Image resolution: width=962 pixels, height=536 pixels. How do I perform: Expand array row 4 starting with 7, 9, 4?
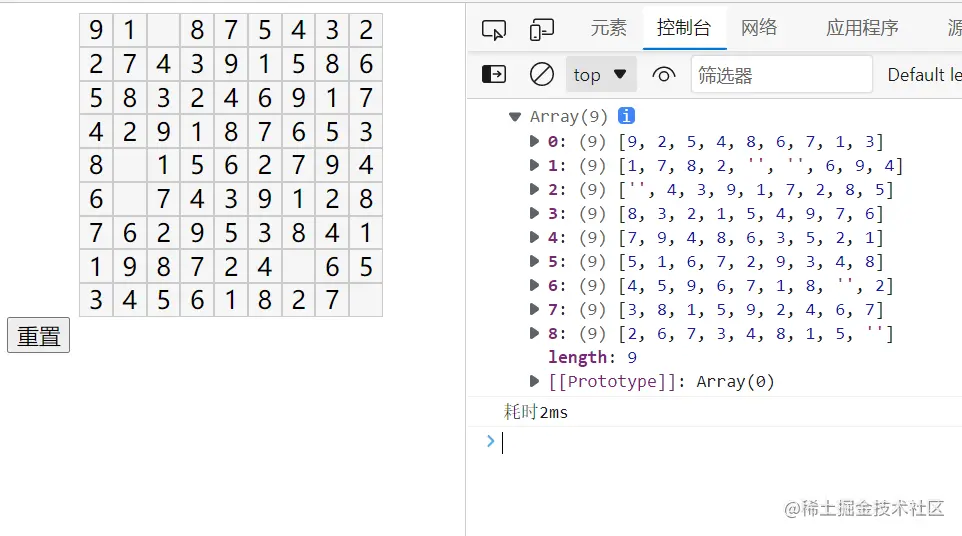coord(534,237)
